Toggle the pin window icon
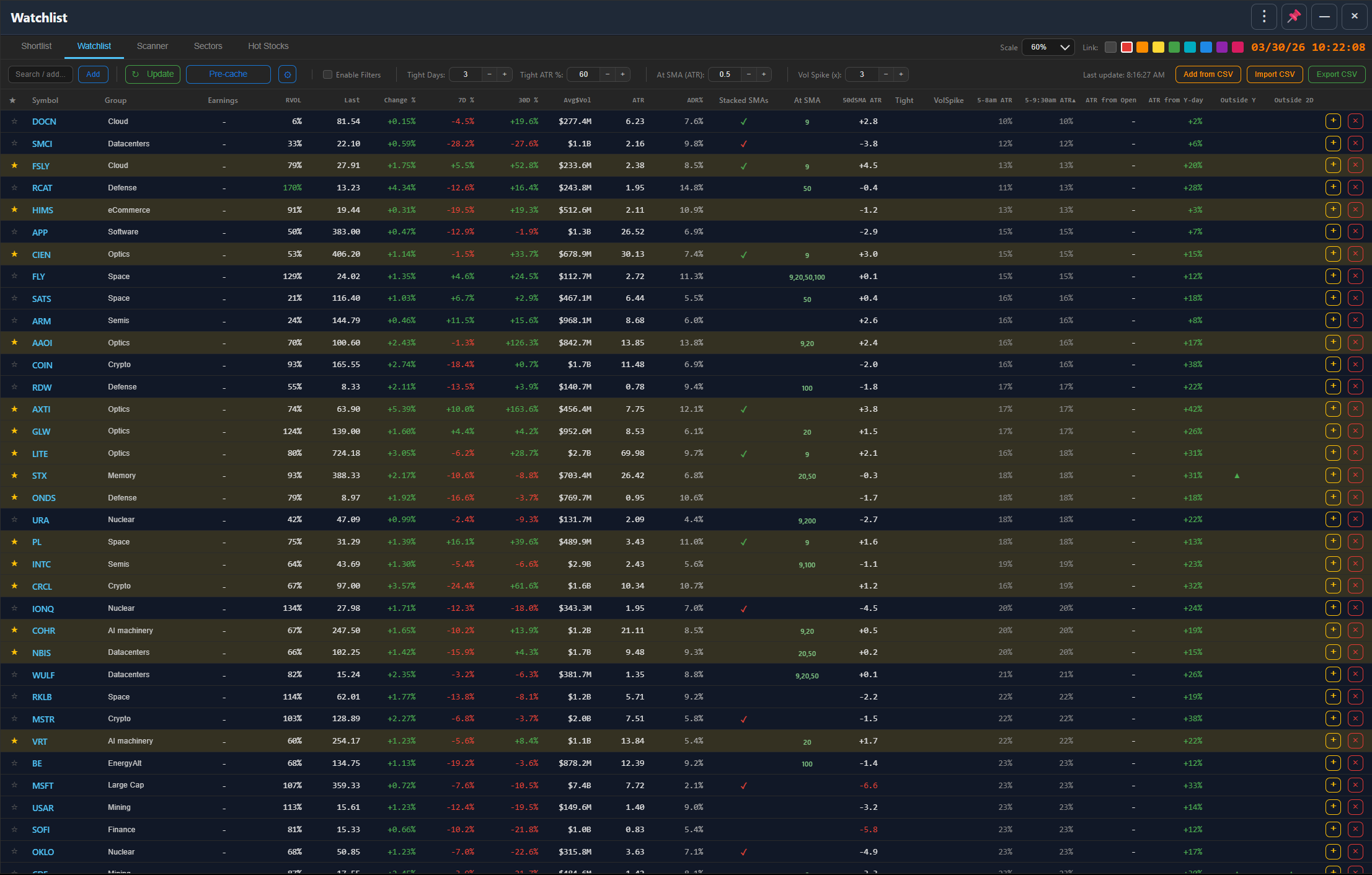Screen dimensions: 1372x875 [1294, 17]
